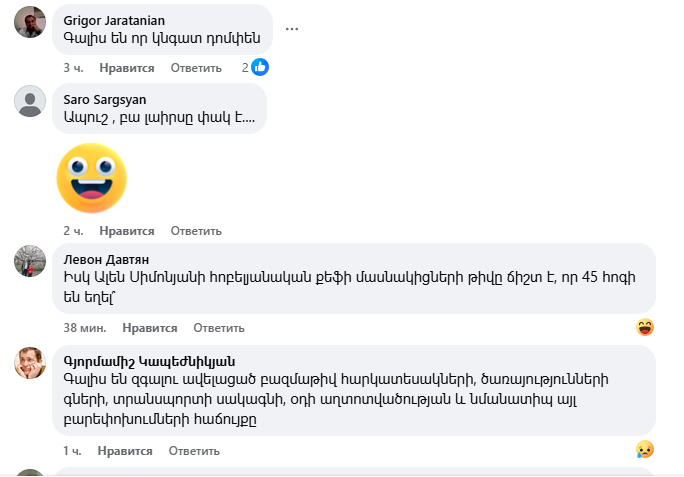The width and height of the screenshot is (684, 477).
Task: Click Saro Sargsyan's default avatar
Action: click(x=30, y=101)
